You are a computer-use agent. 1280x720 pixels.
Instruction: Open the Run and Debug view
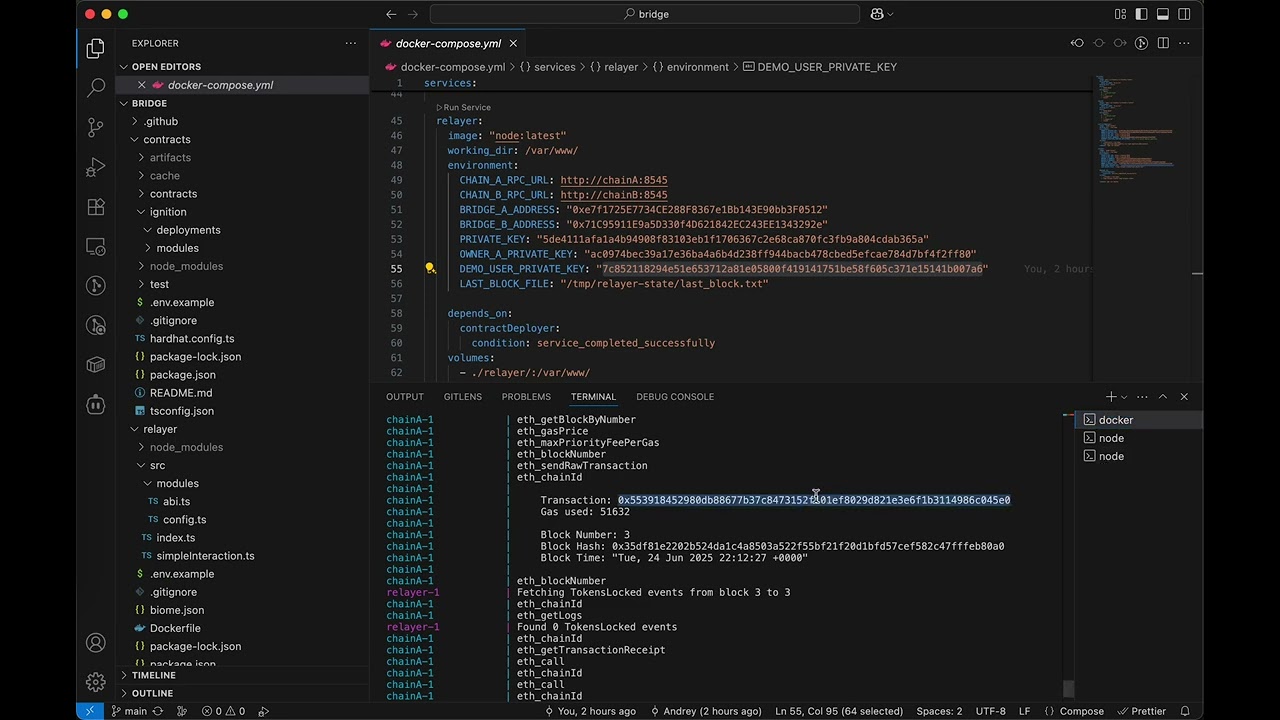click(96, 167)
